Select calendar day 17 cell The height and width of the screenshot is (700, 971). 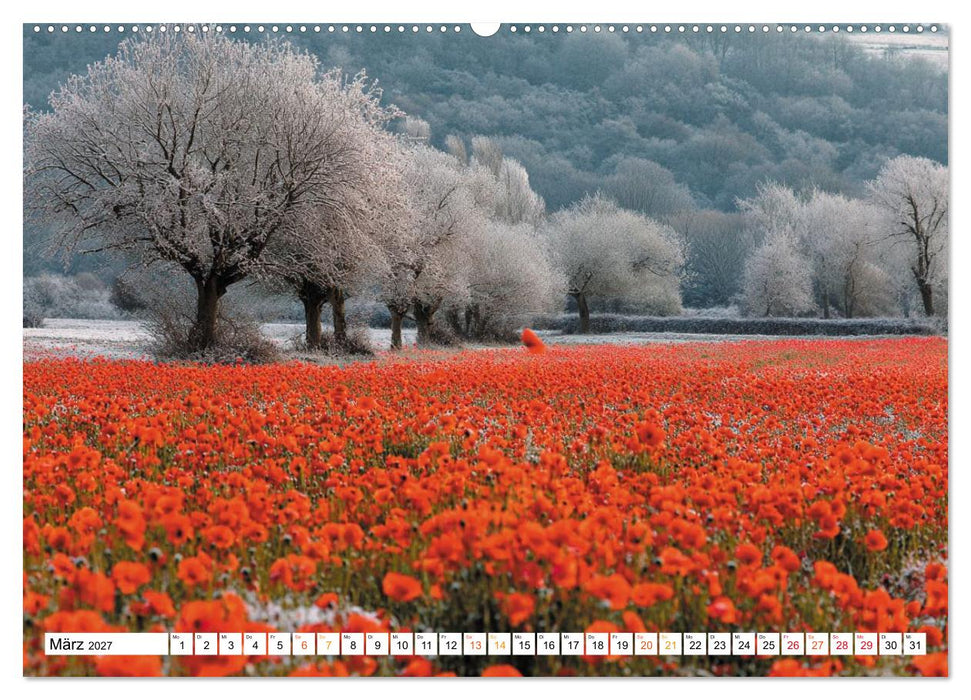click(x=572, y=644)
